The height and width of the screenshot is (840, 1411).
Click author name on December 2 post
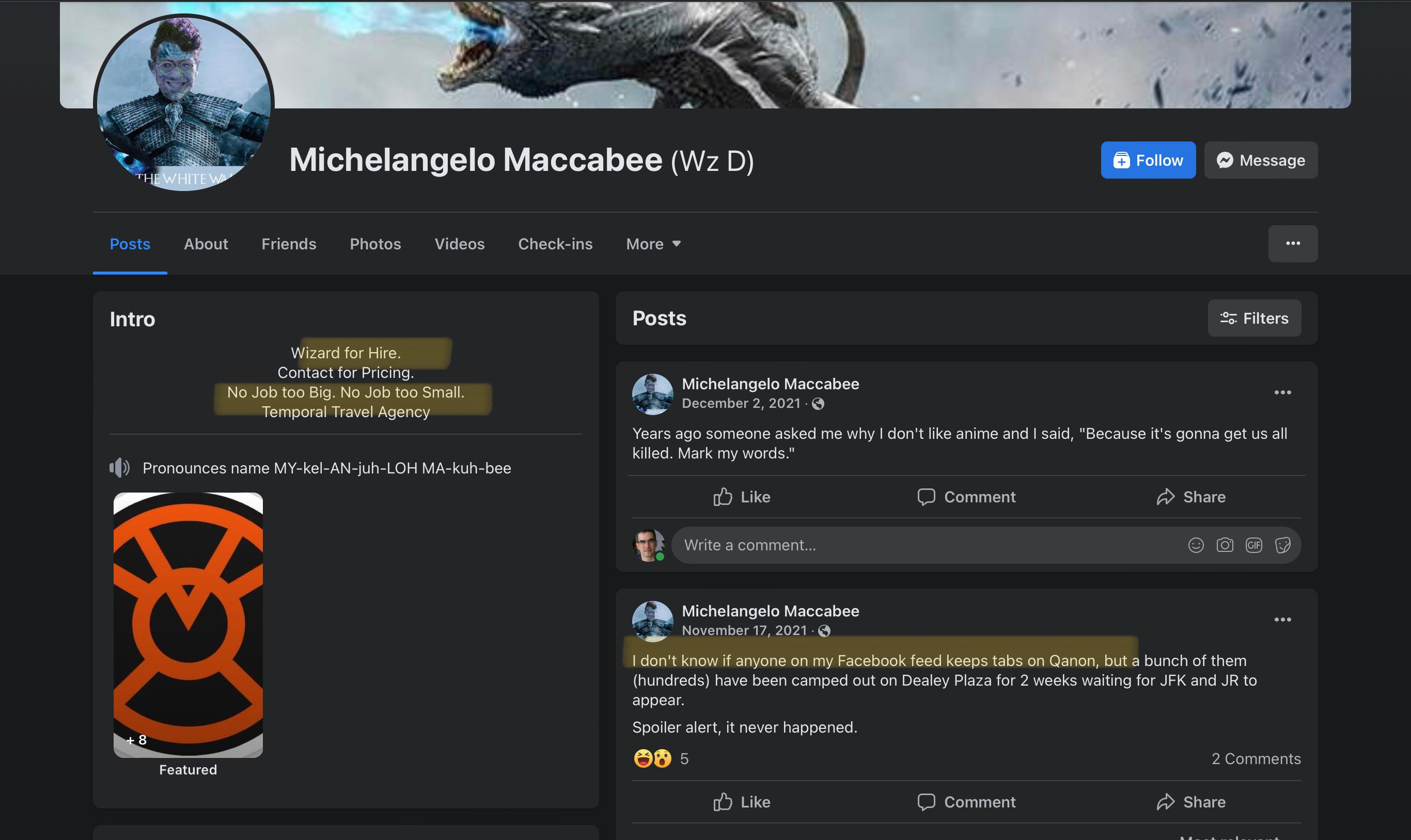[770, 384]
